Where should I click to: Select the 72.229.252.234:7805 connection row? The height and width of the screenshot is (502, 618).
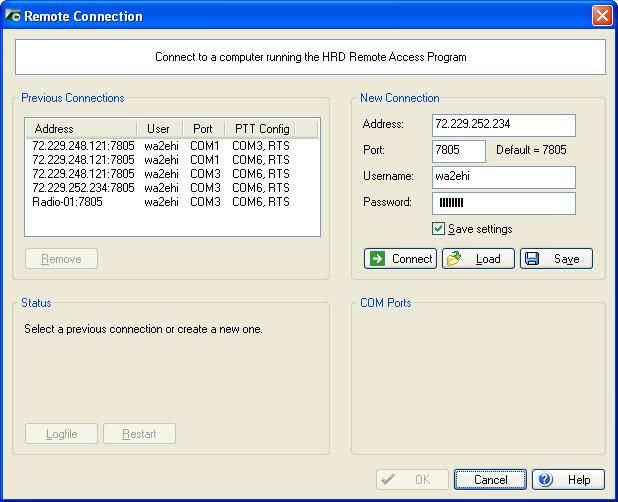tap(83, 188)
